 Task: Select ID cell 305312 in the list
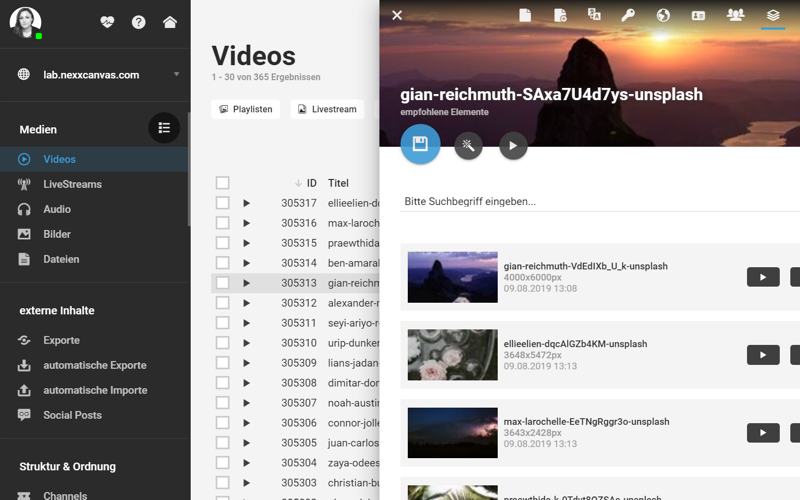(298, 303)
